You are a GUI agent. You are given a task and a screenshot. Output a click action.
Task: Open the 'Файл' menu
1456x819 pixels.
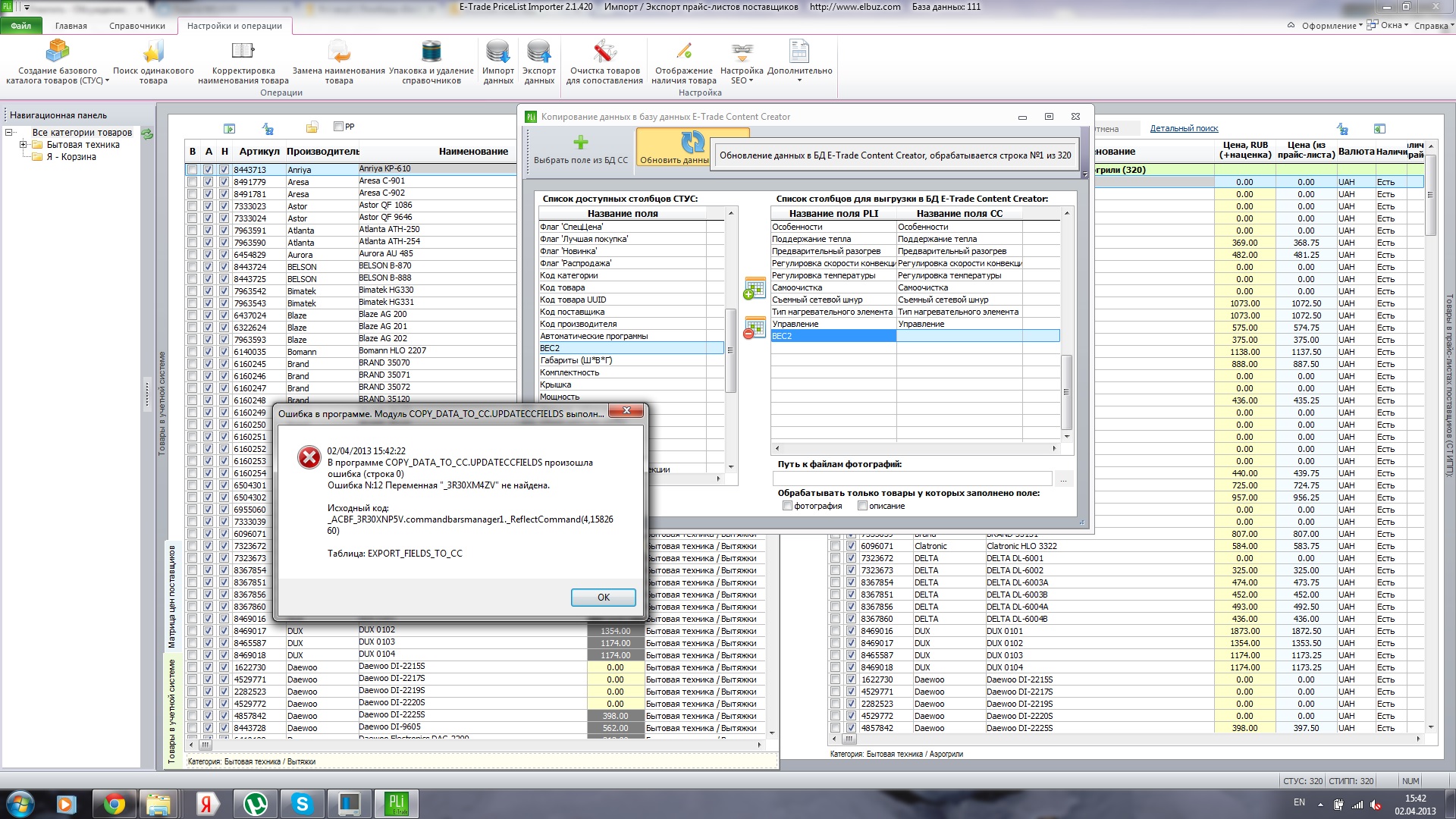click(x=21, y=26)
